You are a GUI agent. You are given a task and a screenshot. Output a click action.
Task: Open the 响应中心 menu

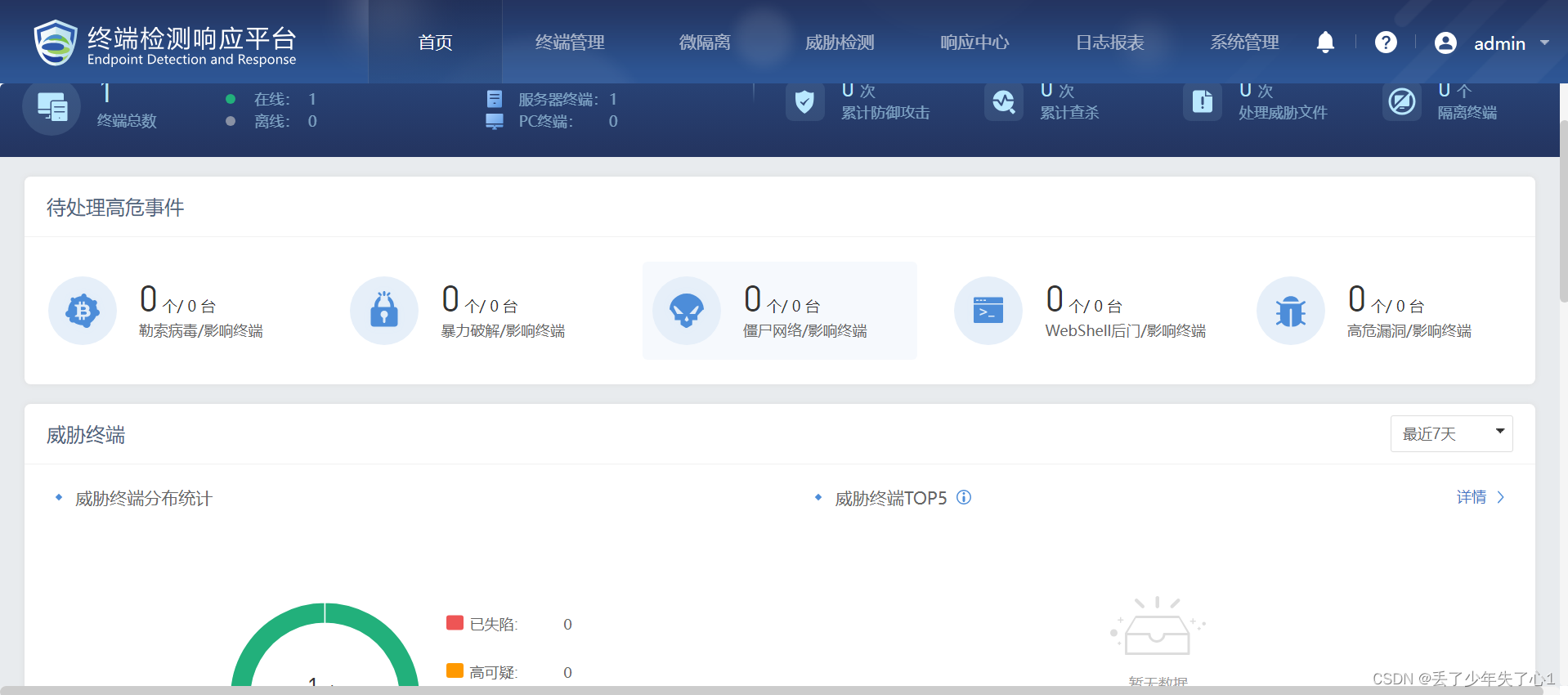[x=974, y=43]
